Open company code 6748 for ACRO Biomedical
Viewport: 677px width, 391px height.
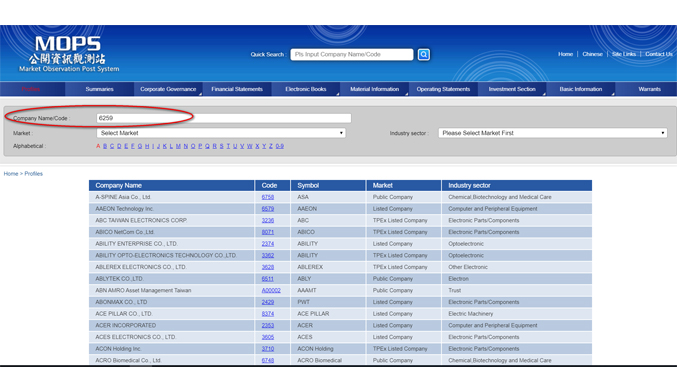(x=268, y=360)
